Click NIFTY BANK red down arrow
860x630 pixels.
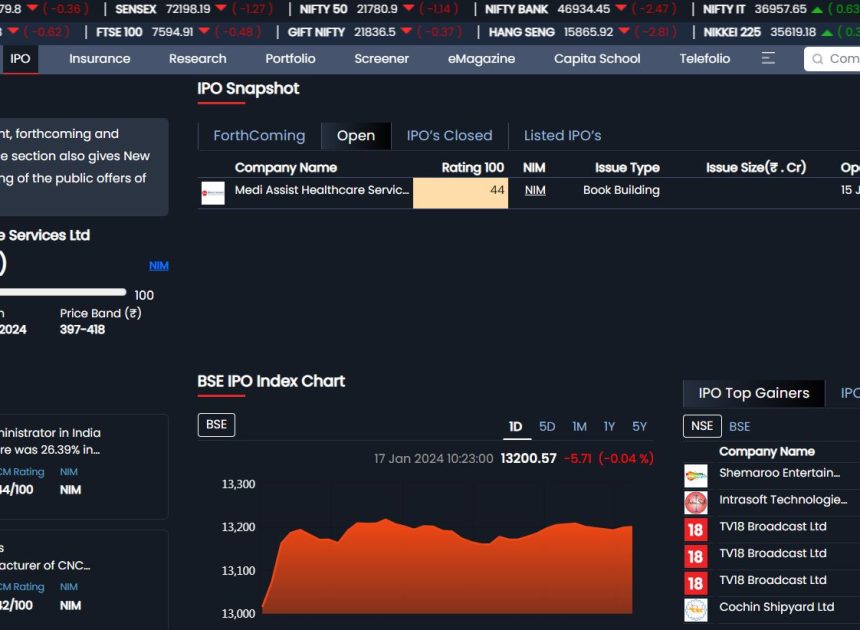pos(621,8)
